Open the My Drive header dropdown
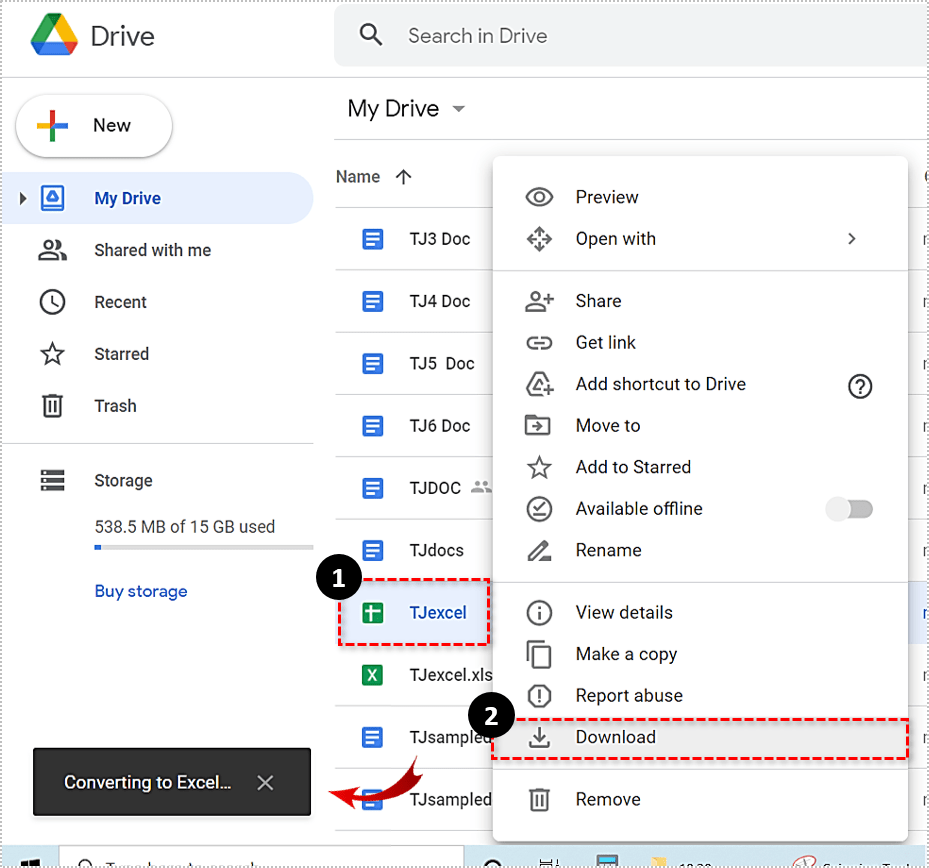Viewport: 929px width, 868px height. click(x=459, y=109)
